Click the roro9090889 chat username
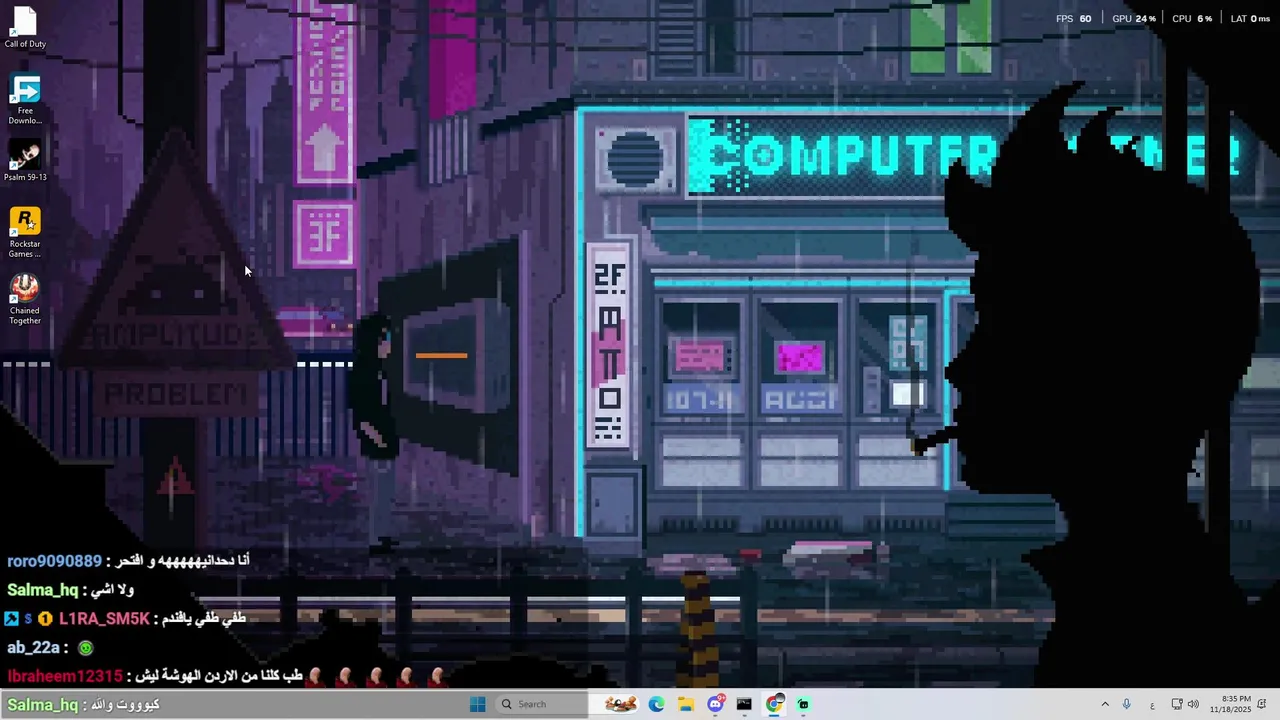The width and height of the screenshot is (1280, 720). pyautogui.click(x=54, y=561)
